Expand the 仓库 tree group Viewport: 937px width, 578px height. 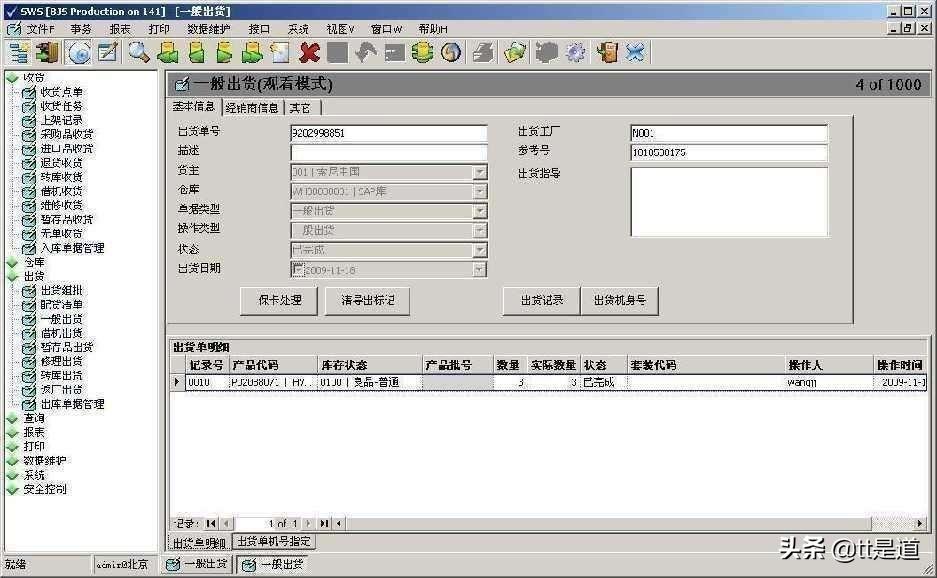tap(12, 262)
